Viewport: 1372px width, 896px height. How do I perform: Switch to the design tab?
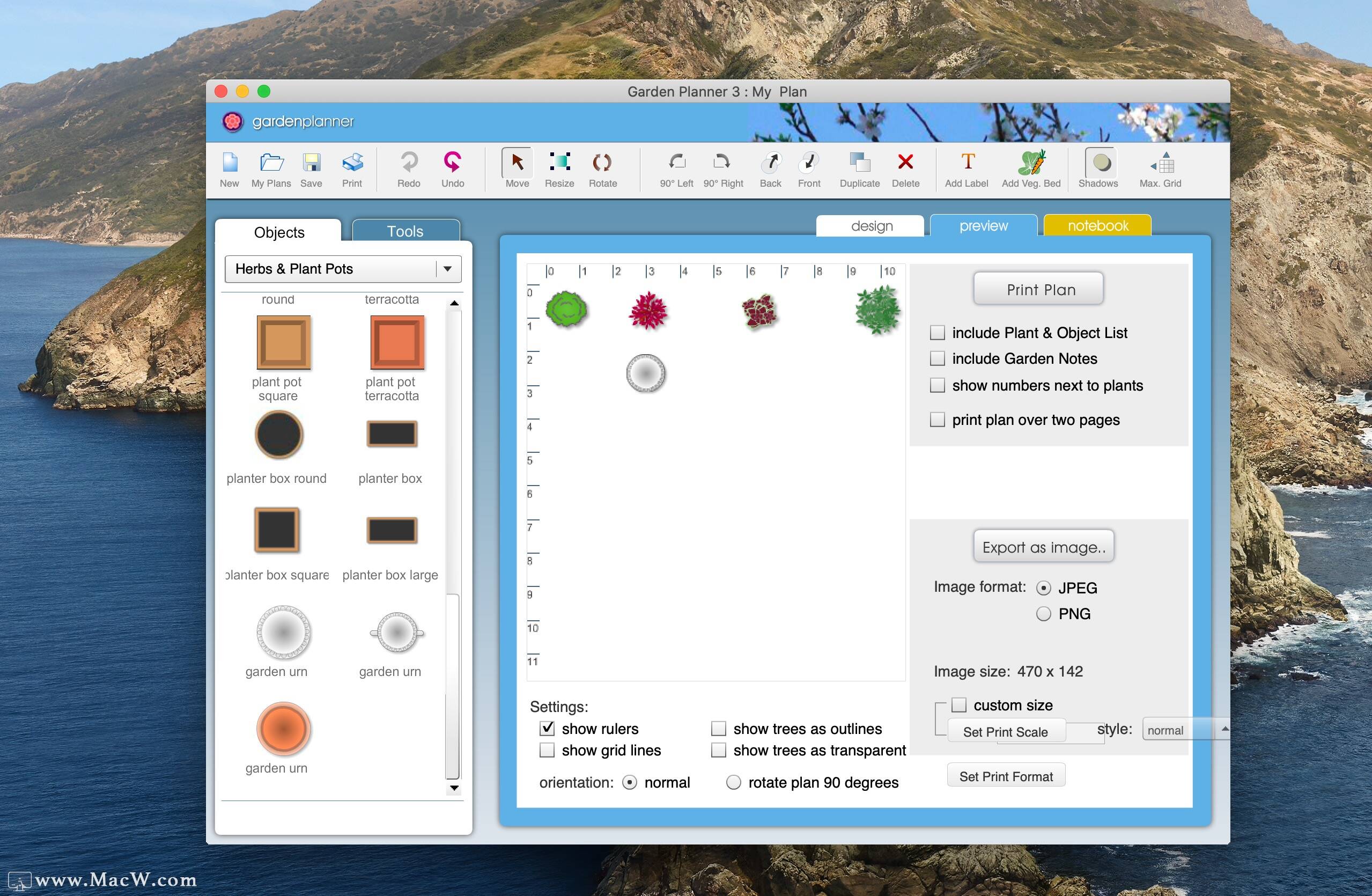point(871,225)
